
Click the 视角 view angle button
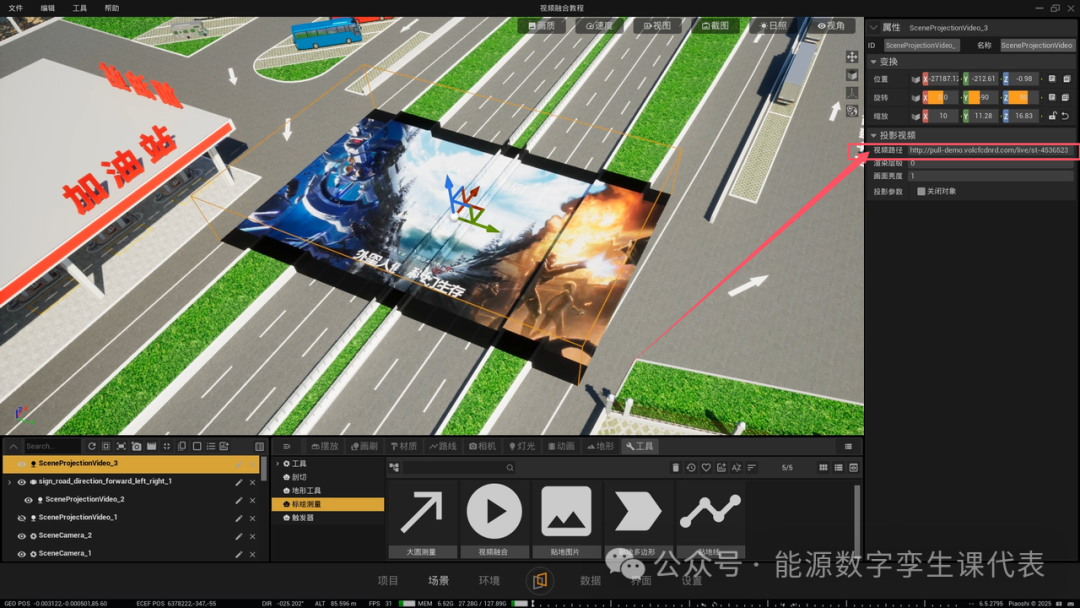[x=831, y=25]
